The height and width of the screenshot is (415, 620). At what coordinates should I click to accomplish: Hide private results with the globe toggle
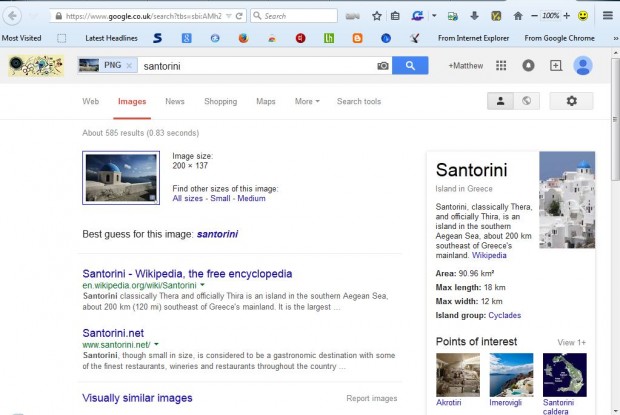click(x=526, y=101)
